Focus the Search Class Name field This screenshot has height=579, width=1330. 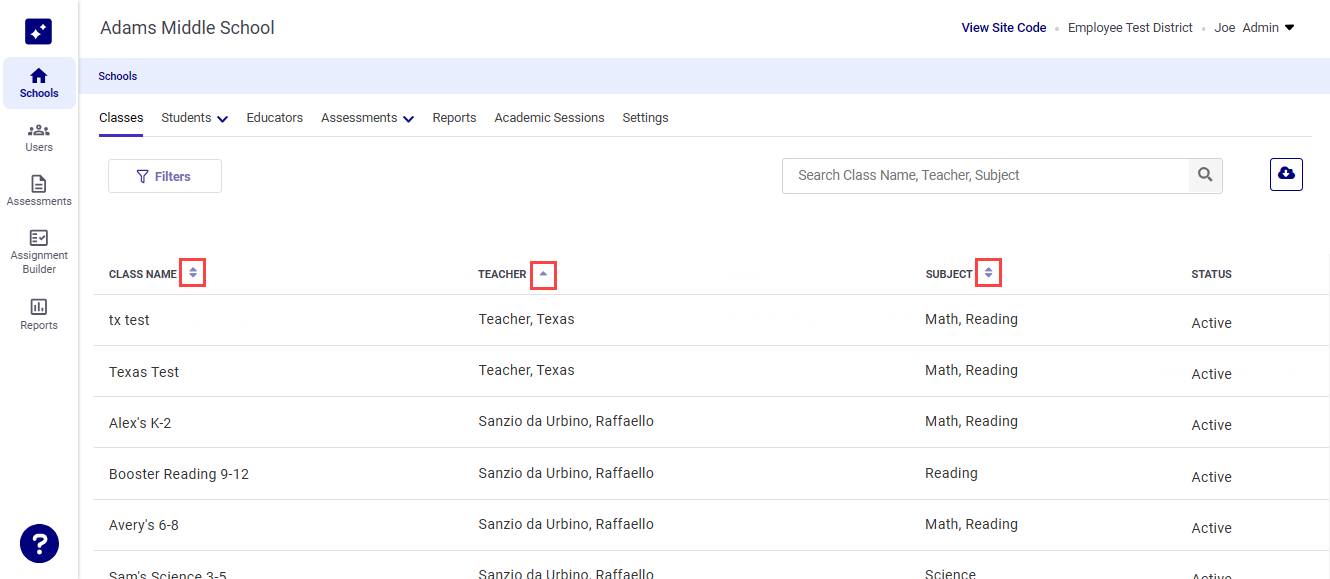[985, 175]
